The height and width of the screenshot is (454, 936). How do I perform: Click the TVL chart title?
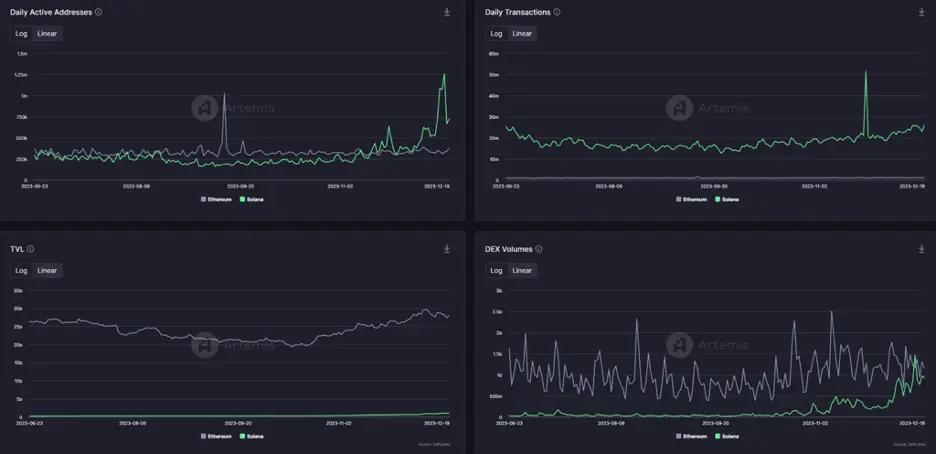(x=17, y=249)
